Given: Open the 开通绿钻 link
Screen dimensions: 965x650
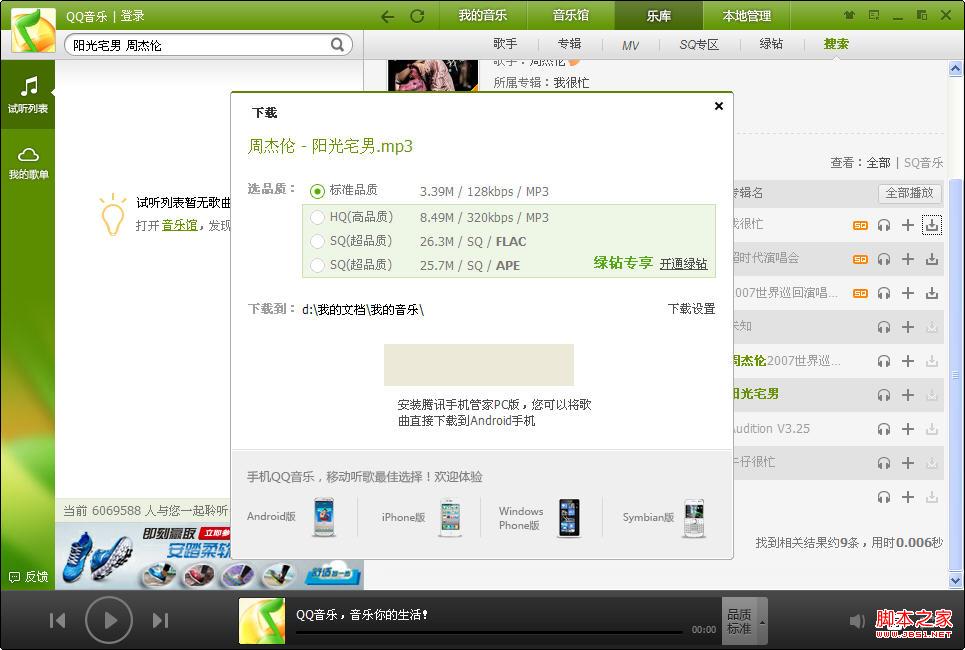Looking at the screenshot, I should point(683,264).
